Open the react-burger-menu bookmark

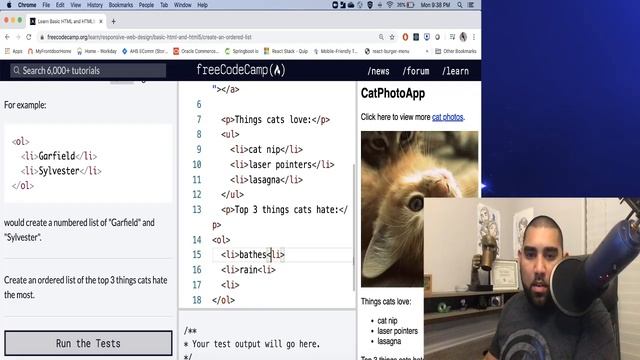(387, 51)
